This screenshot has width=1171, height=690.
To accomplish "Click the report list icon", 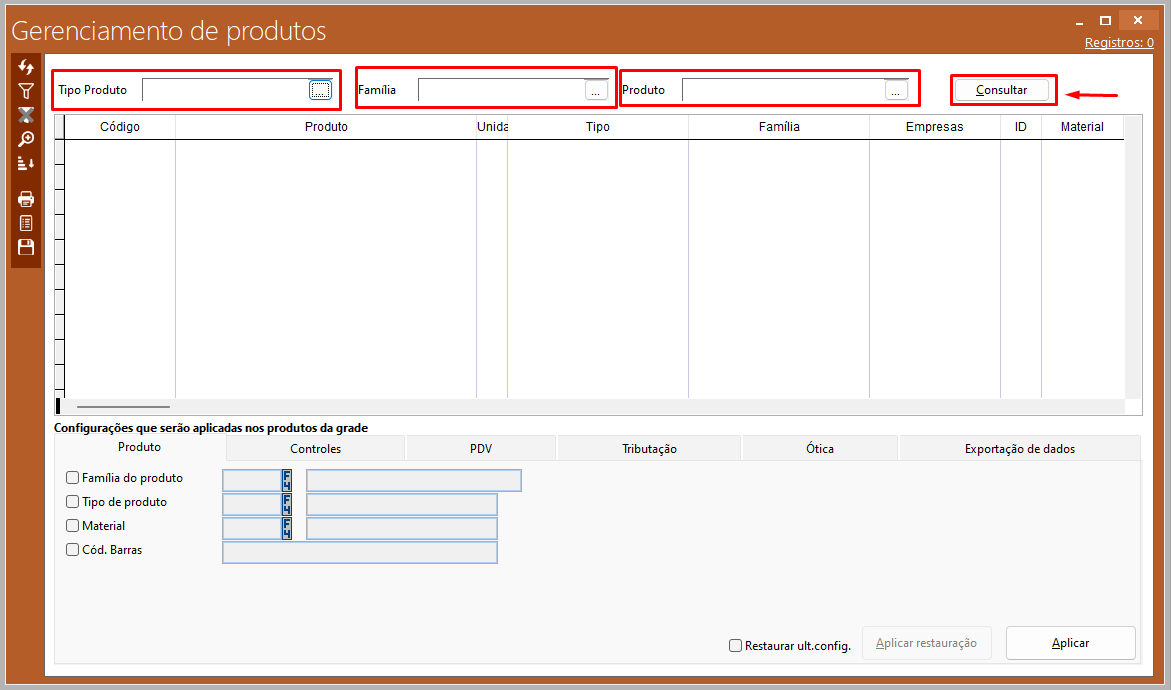I will pos(26,223).
